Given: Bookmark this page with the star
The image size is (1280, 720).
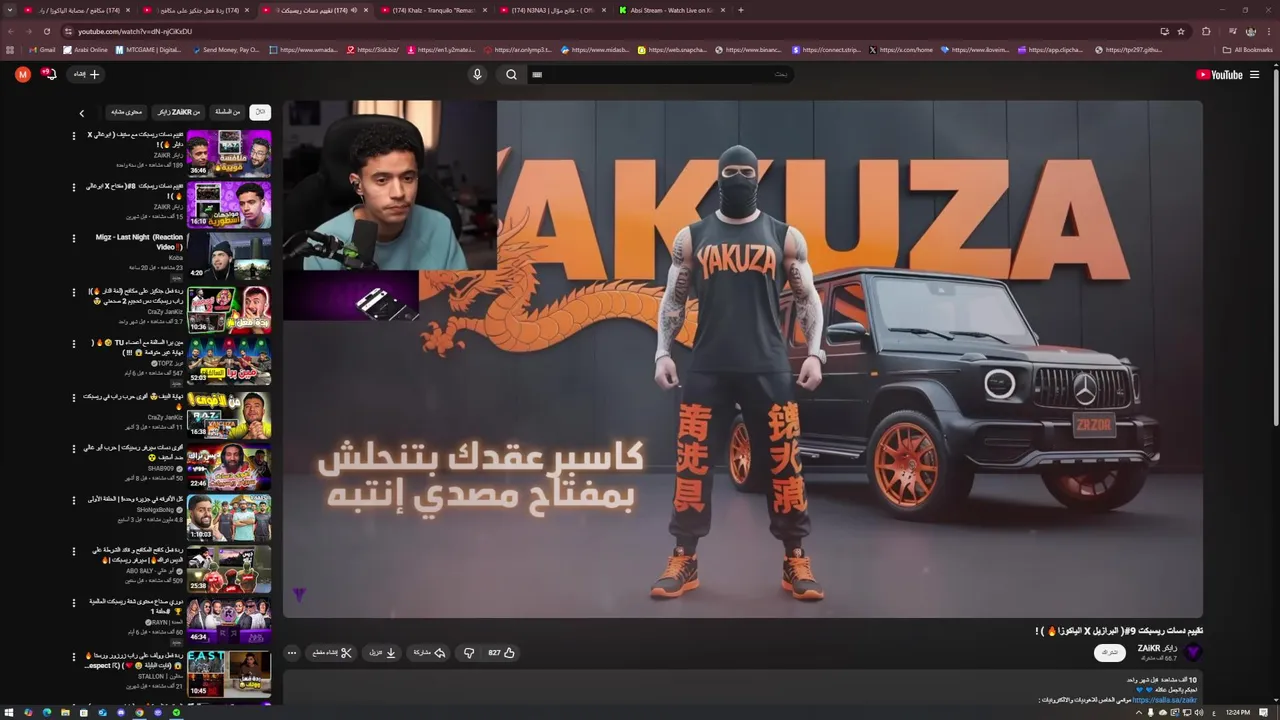Looking at the screenshot, I should (x=1180, y=31).
